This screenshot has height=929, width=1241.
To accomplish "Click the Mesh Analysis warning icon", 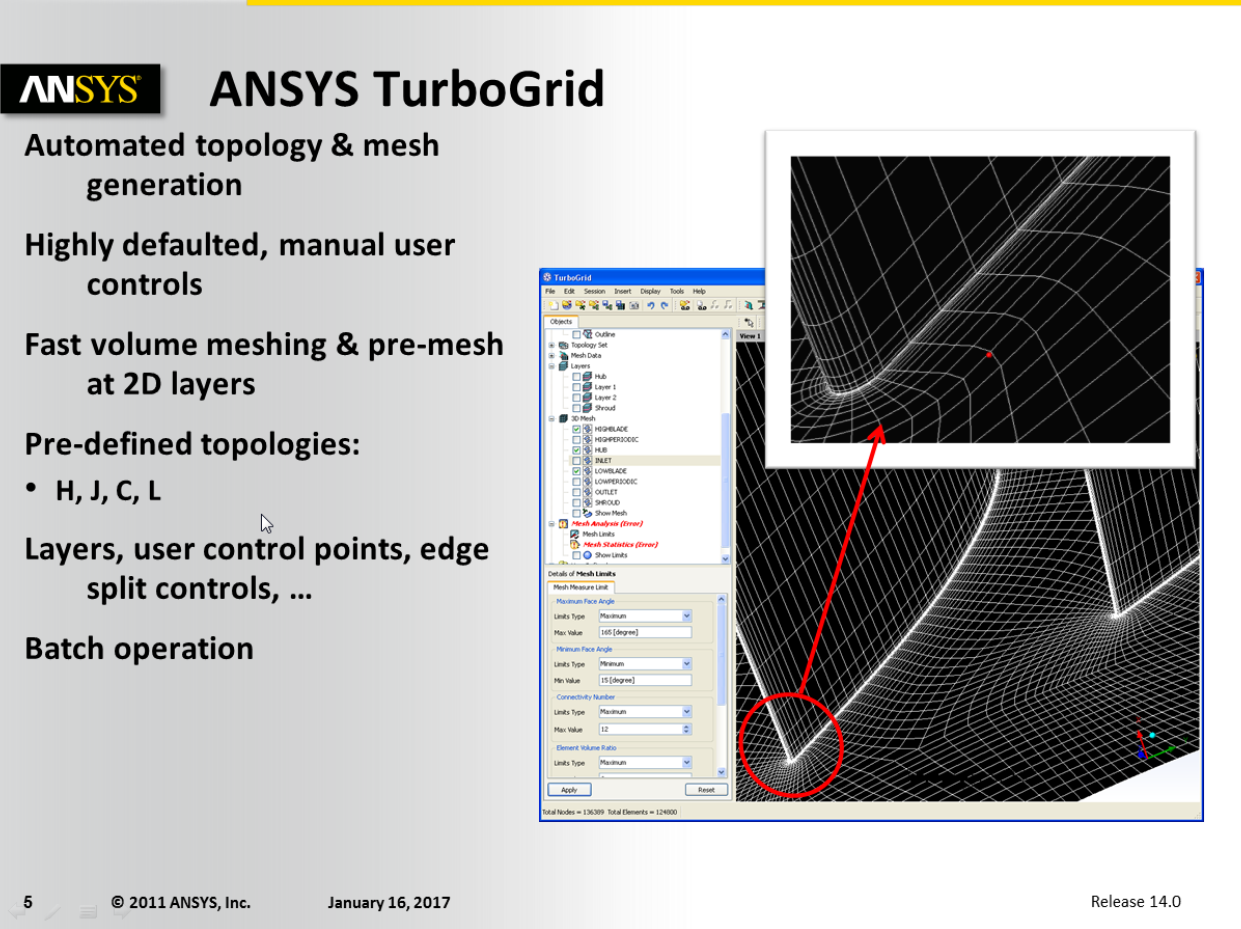I will [563, 524].
